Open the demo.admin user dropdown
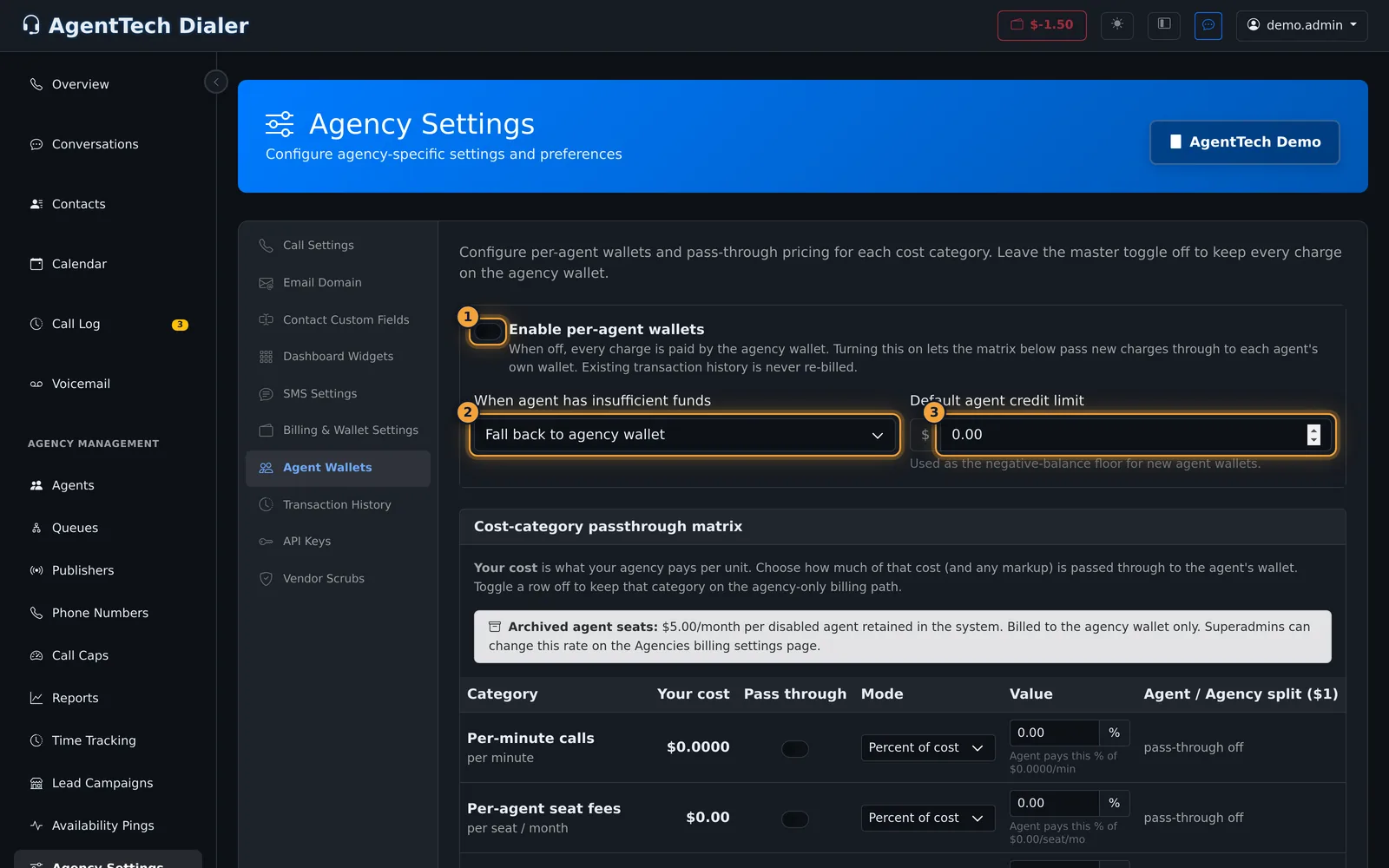The height and width of the screenshot is (868, 1389). click(x=1302, y=25)
